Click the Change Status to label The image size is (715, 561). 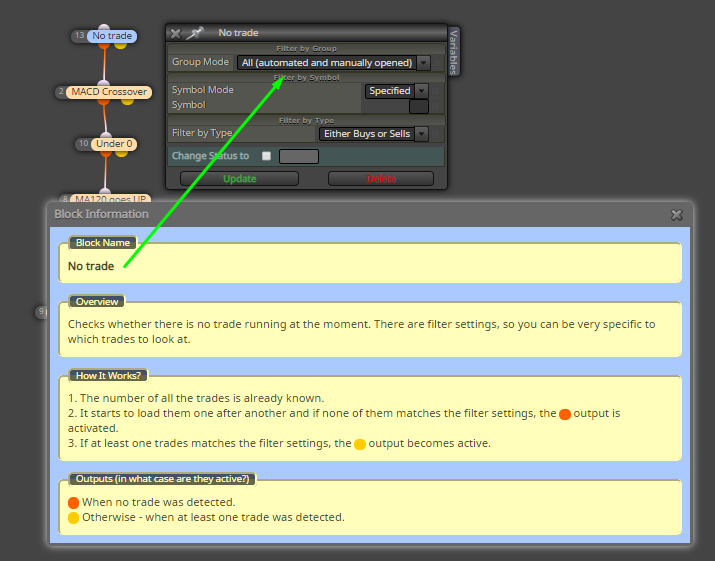[x=210, y=156]
